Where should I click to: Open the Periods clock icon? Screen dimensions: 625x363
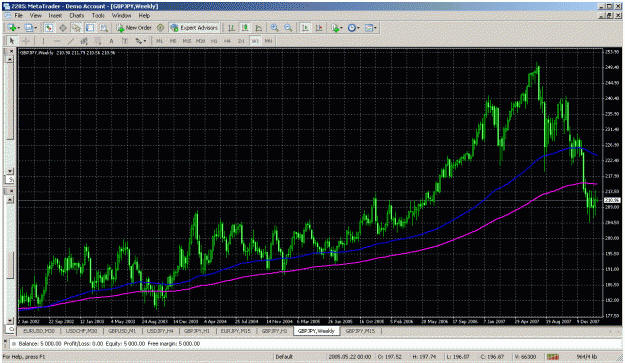coord(352,28)
